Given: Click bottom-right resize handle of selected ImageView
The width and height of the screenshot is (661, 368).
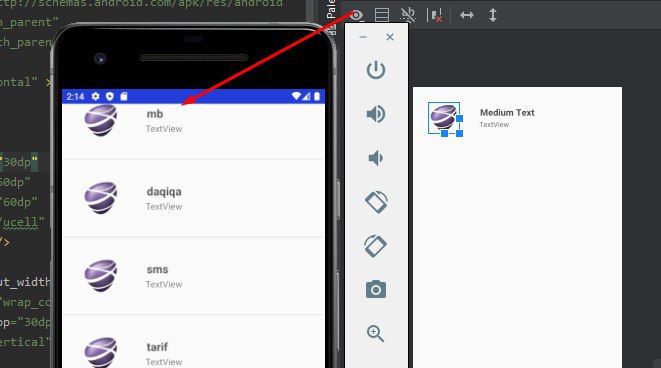Looking at the screenshot, I should 459,134.
